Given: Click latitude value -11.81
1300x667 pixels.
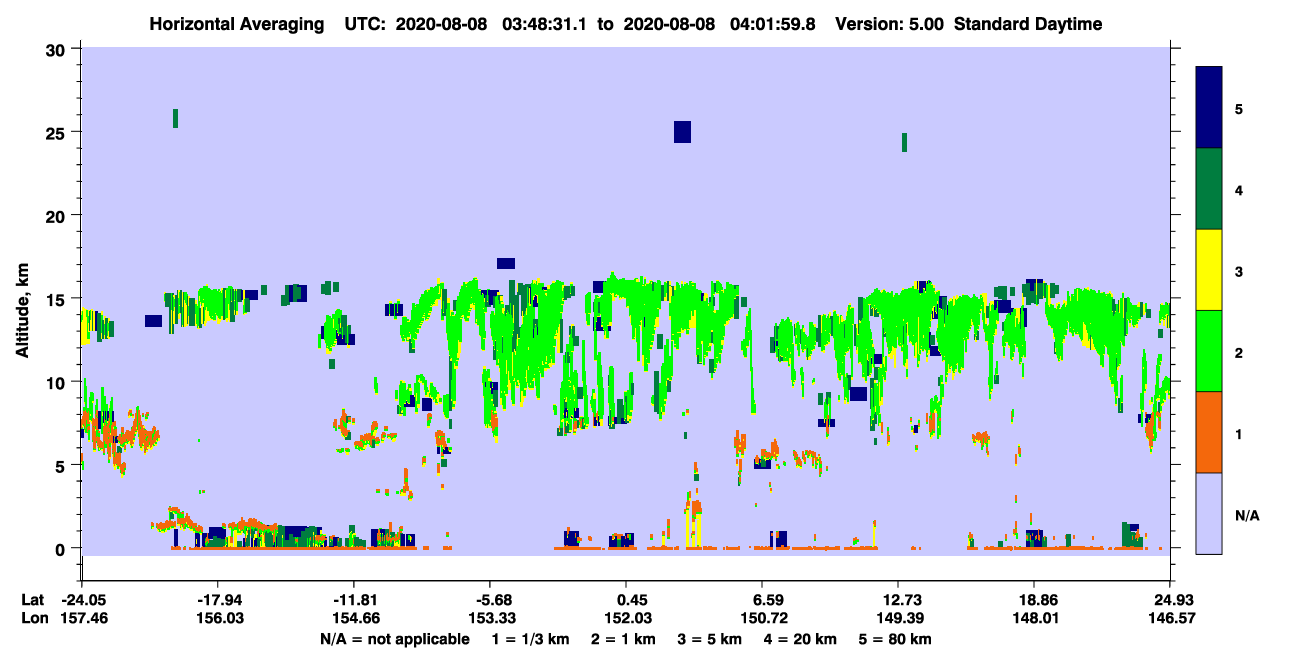Looking at the screenshot, I should pyautogui.click(x=353, y=600).
